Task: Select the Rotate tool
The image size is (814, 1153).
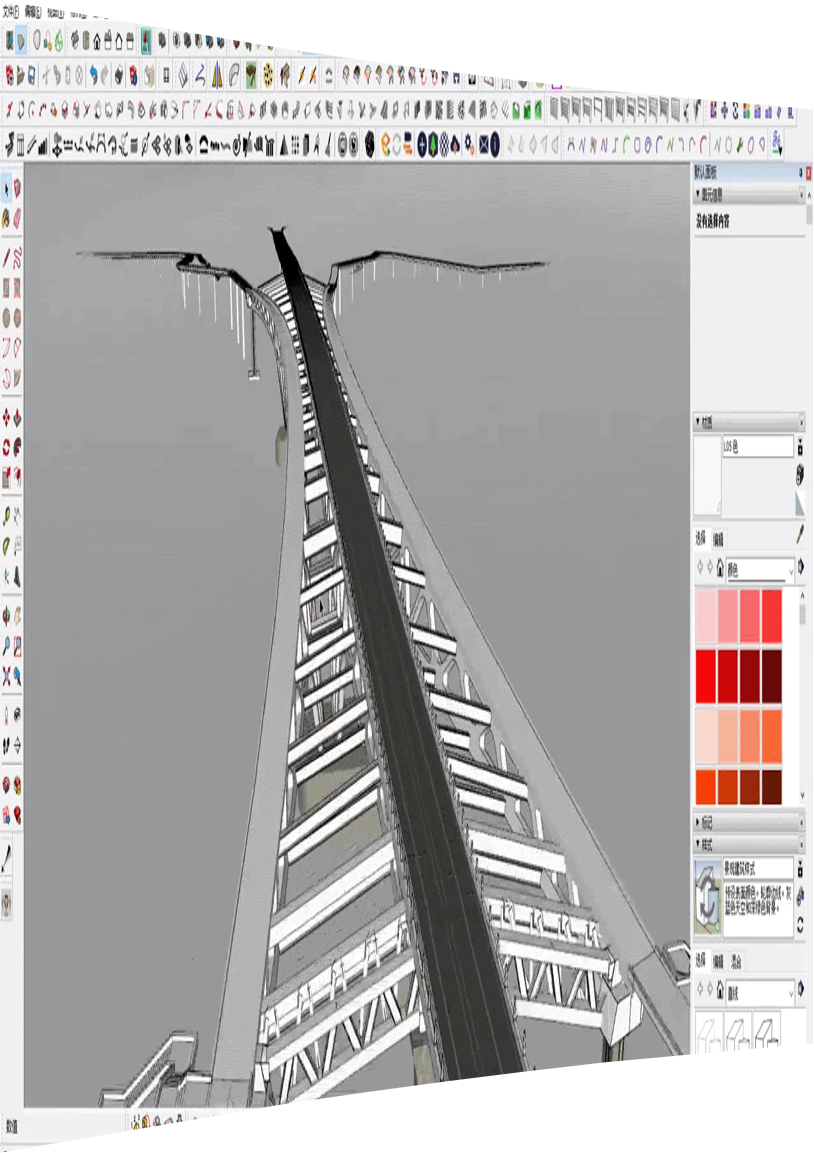Action: tap(7, 447)
